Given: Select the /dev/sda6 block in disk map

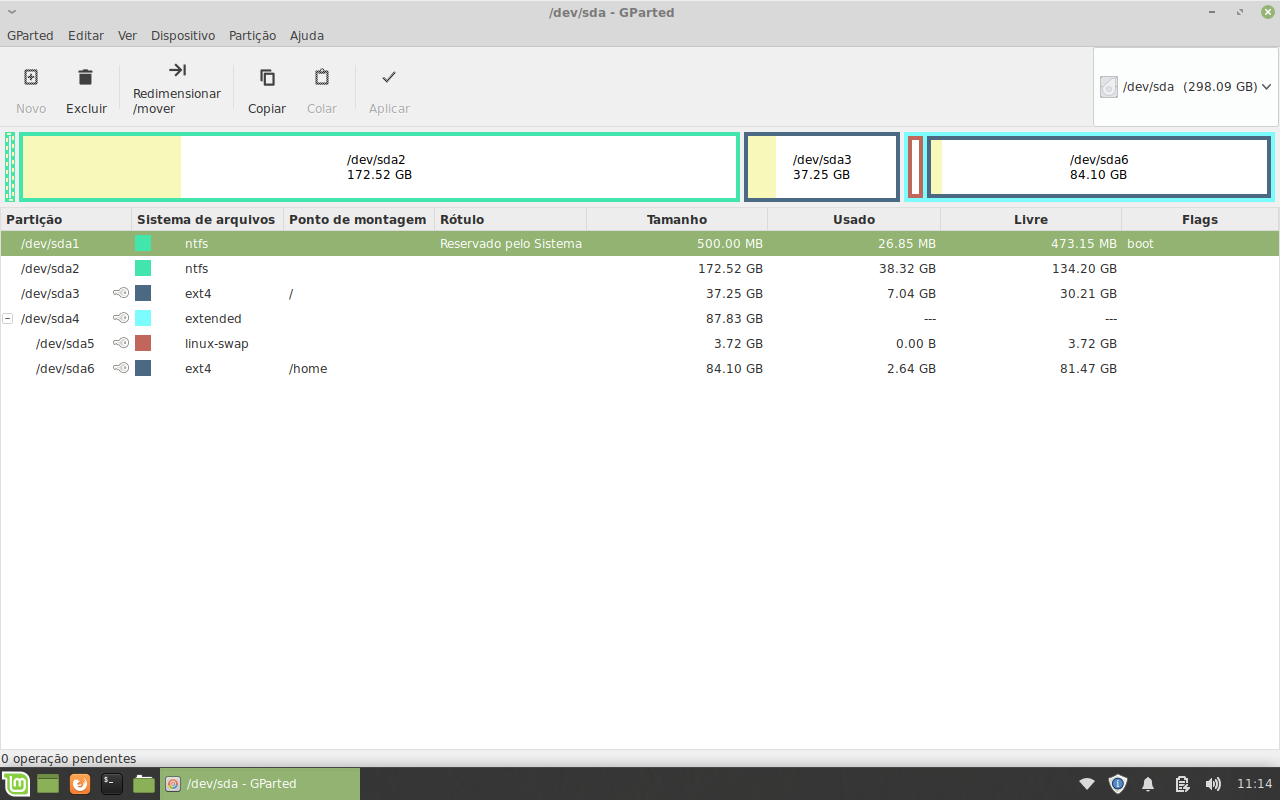Looking at the screenshot, I should [x=1099, y=167].
